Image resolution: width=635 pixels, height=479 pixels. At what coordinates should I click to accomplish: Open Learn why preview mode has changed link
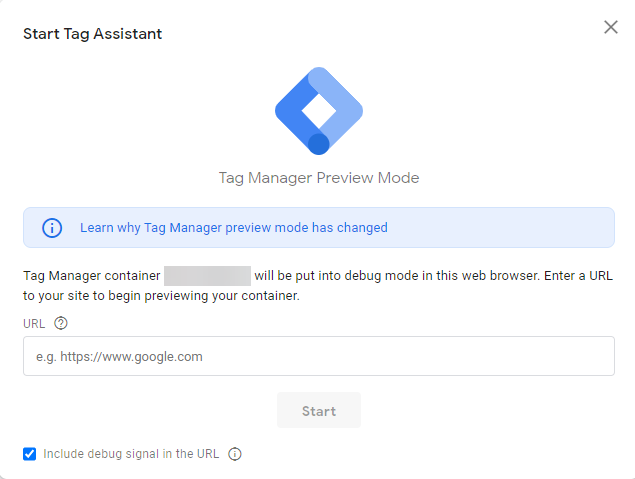coord(234,228)
